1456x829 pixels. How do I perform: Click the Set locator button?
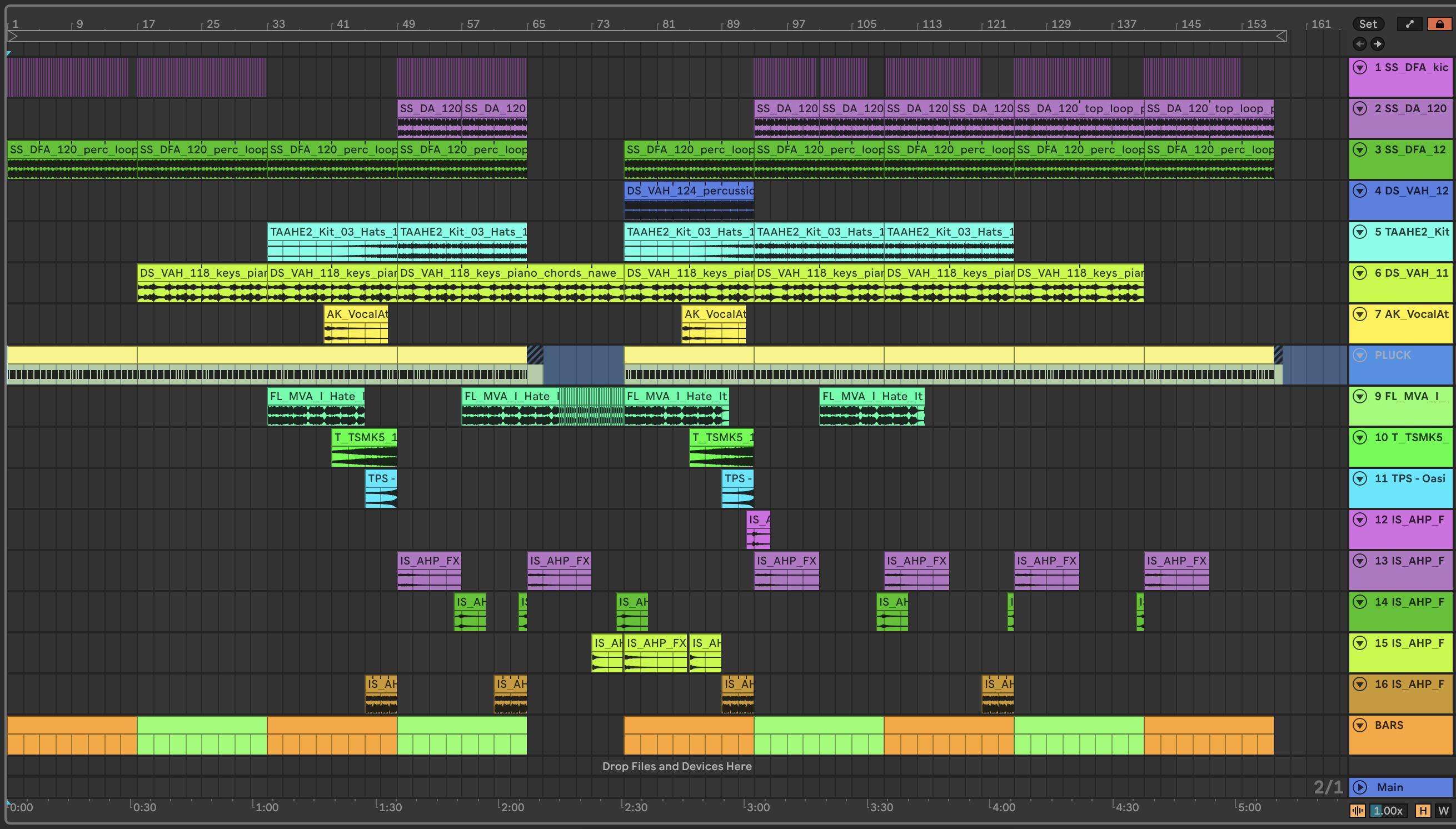pyautogui.click(x=1367, y=24)
